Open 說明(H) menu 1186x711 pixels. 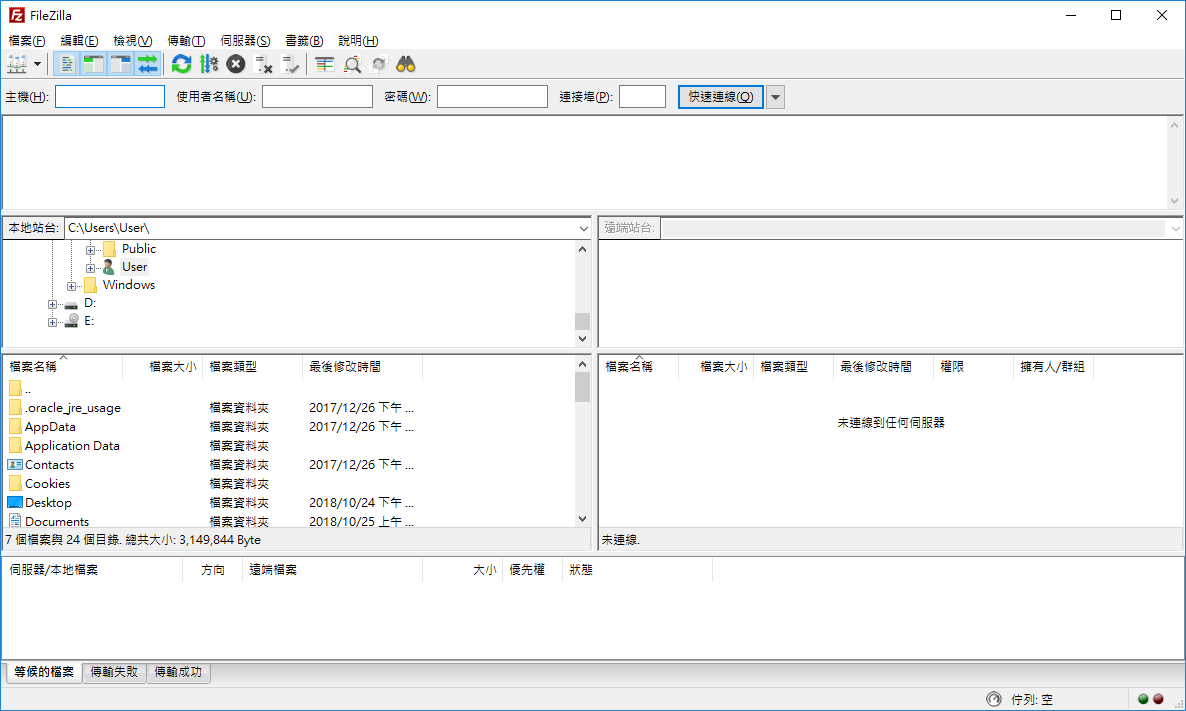358,41
